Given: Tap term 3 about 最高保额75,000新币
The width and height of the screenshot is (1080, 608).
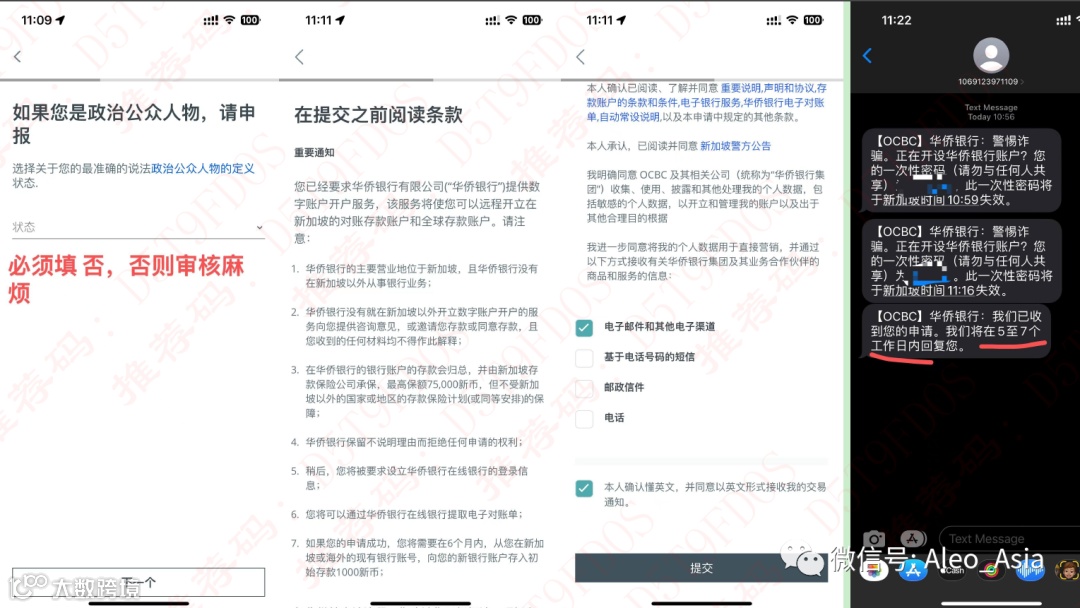Looking at the screenshot, I should [424, 391].
